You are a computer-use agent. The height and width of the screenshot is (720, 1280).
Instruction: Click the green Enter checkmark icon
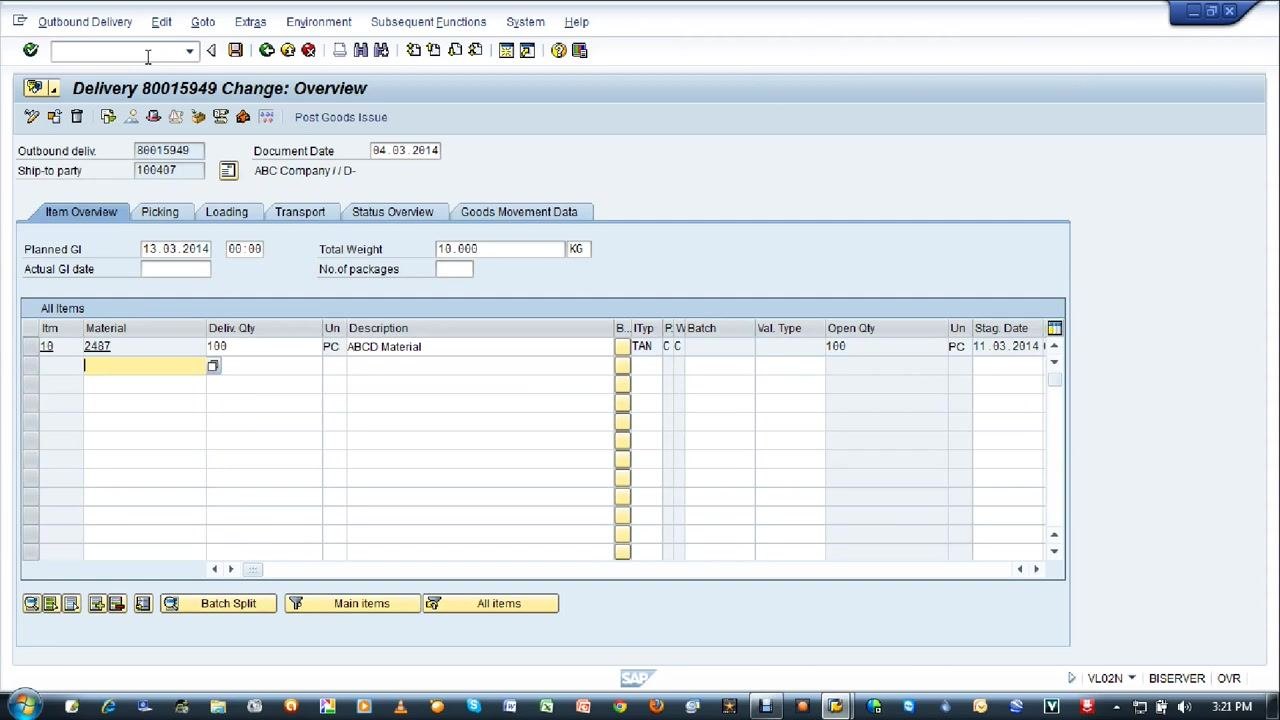[x=30, y=50]
